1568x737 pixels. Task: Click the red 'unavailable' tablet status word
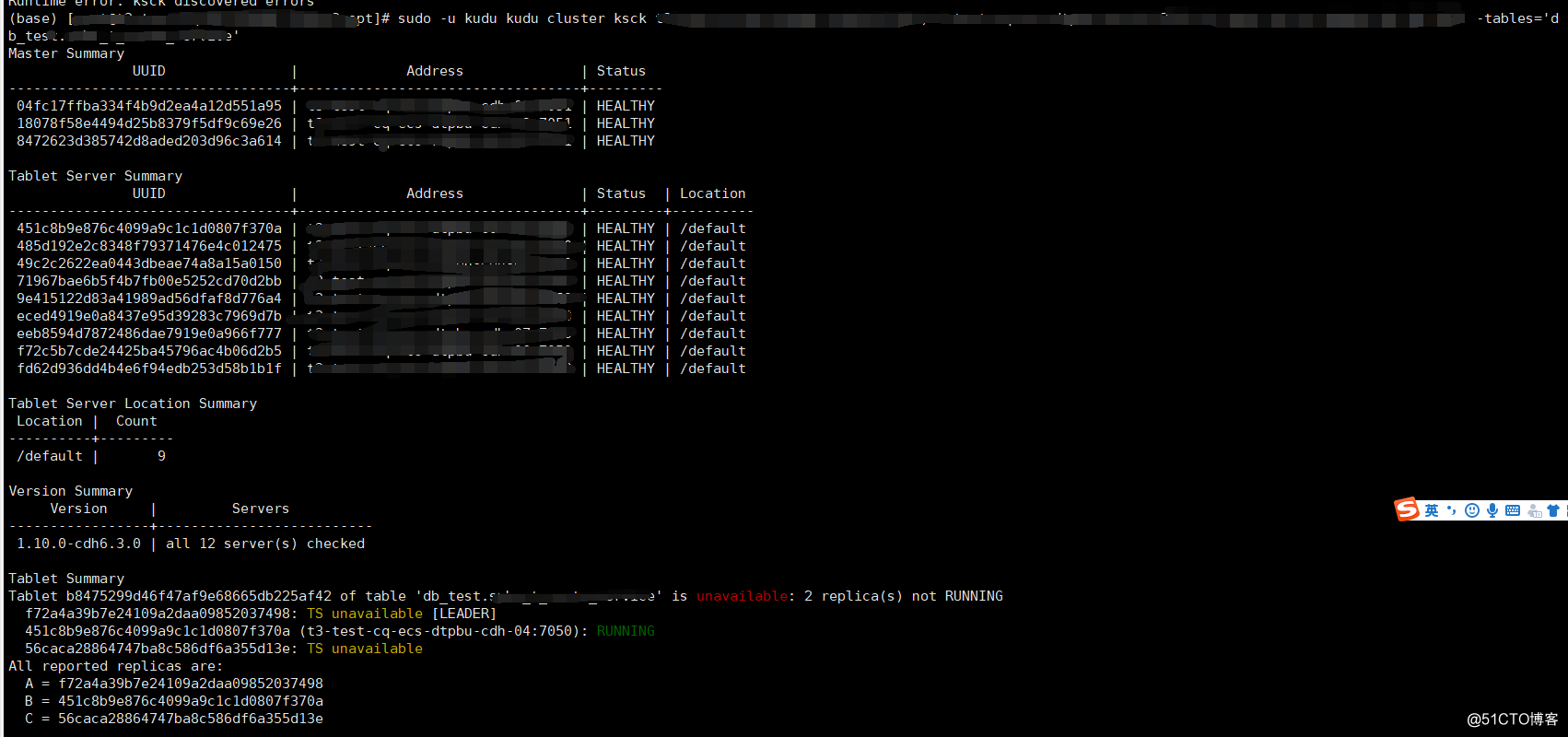tap(743, 596)
